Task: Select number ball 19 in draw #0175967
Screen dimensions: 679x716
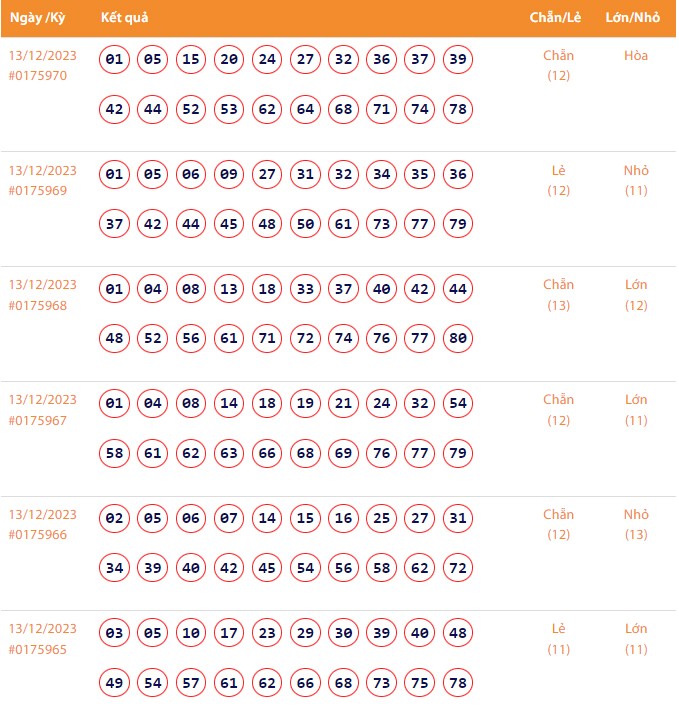Action: pos(306,404)
